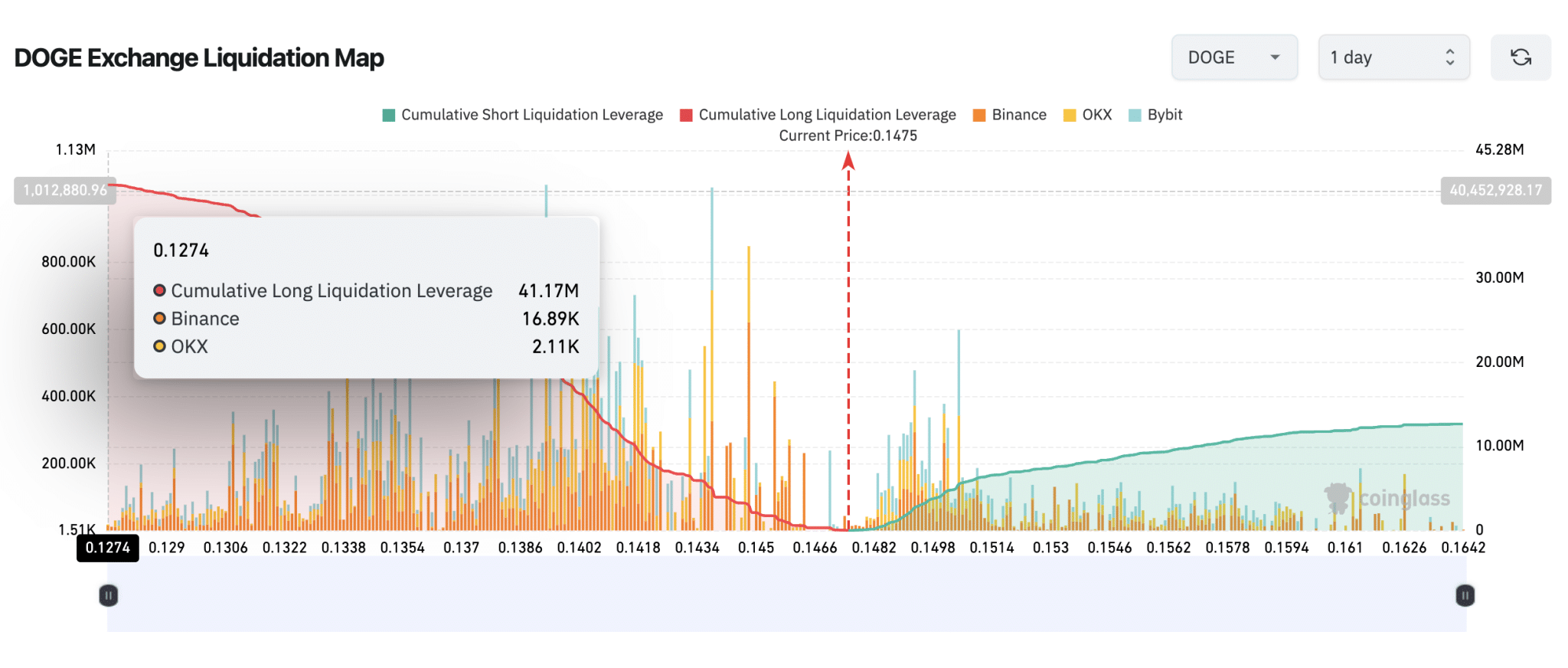The width and height of the screenshot is (1568, 668).
Task: Click the stepper arrows on 1 day selector
Action: coord(1449,57)
